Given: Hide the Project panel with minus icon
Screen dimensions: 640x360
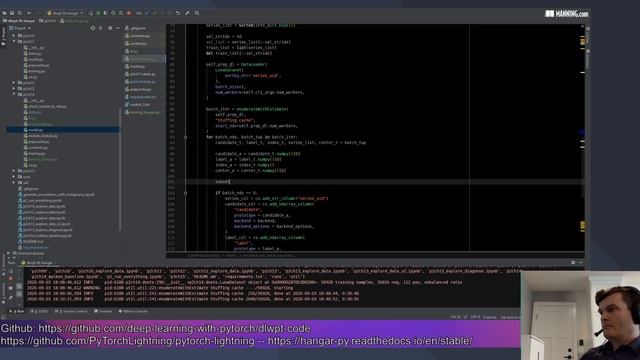Looking at the screenshot, I should pos(118,28).
